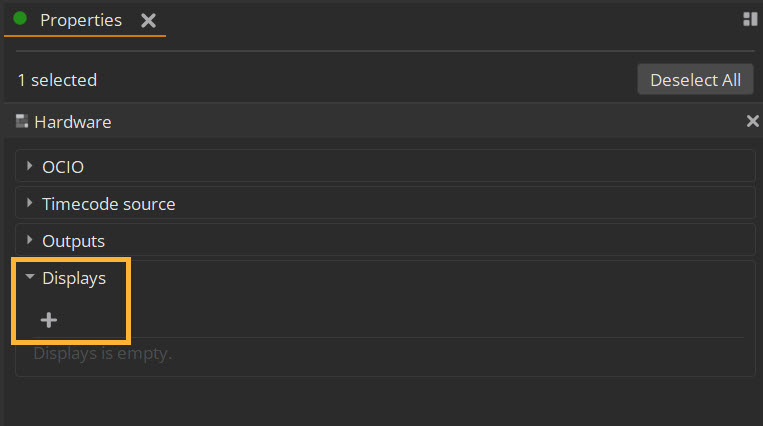Click the Hardware header title
The height and width of the screenshot is (426, 763).
click(73, 122)
